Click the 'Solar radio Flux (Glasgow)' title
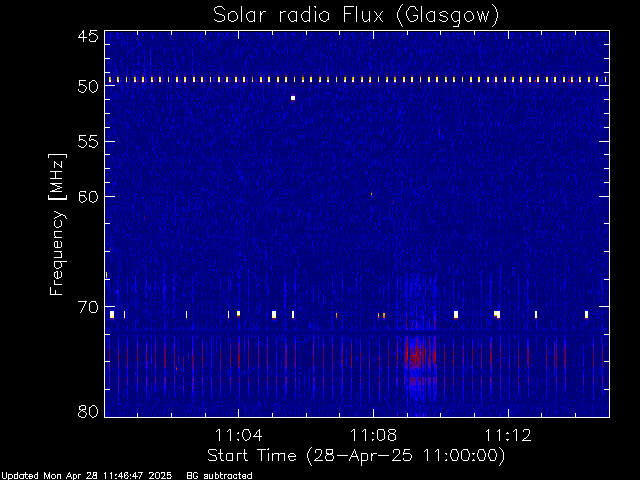The width and height of the screenshot is (640, 480). click(356, 16)
